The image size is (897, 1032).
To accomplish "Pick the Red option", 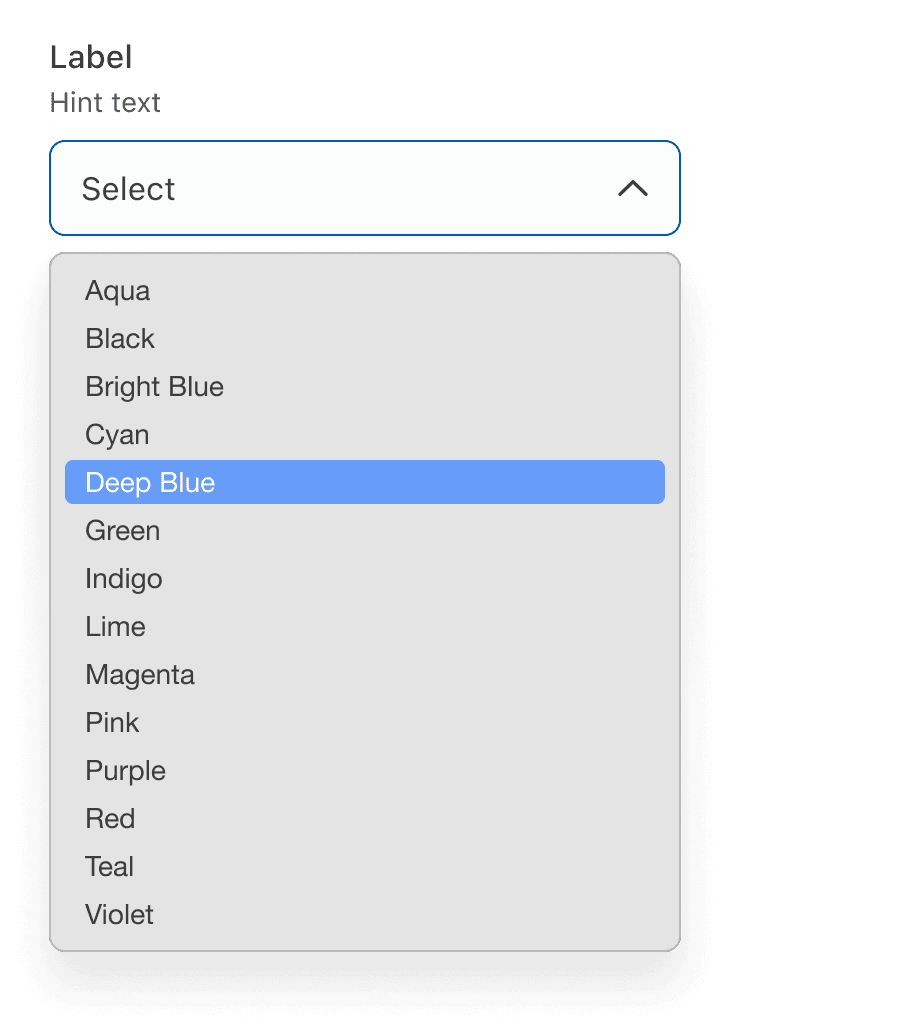I will click(x=110, y=819).
